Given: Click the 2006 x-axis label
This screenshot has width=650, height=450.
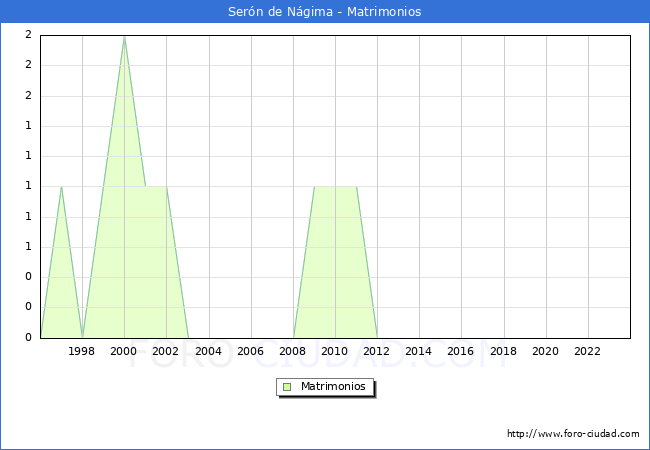Looking at the screenshot, I should [x=250, y=351].
